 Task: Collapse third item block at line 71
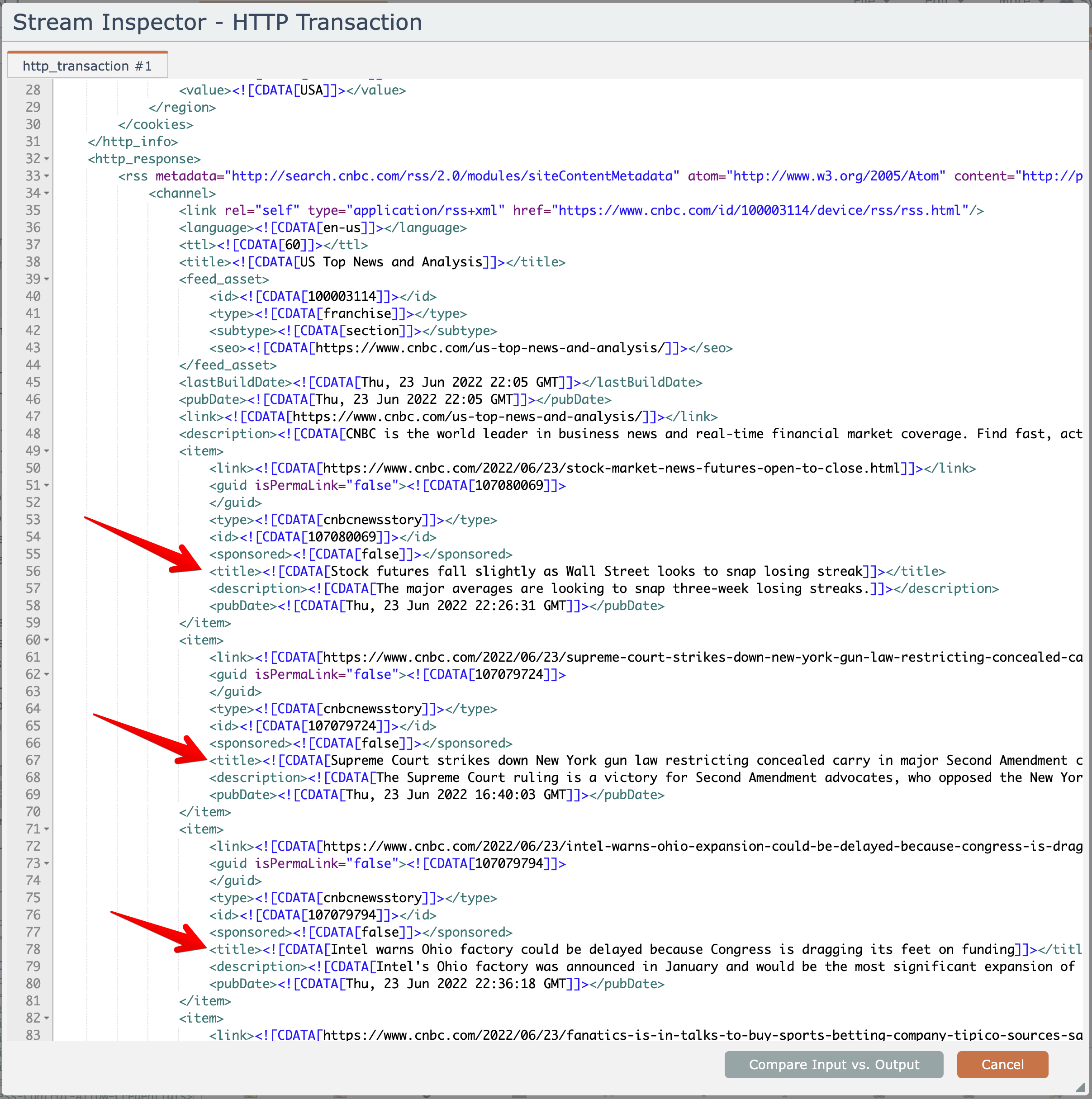point(47,829)
